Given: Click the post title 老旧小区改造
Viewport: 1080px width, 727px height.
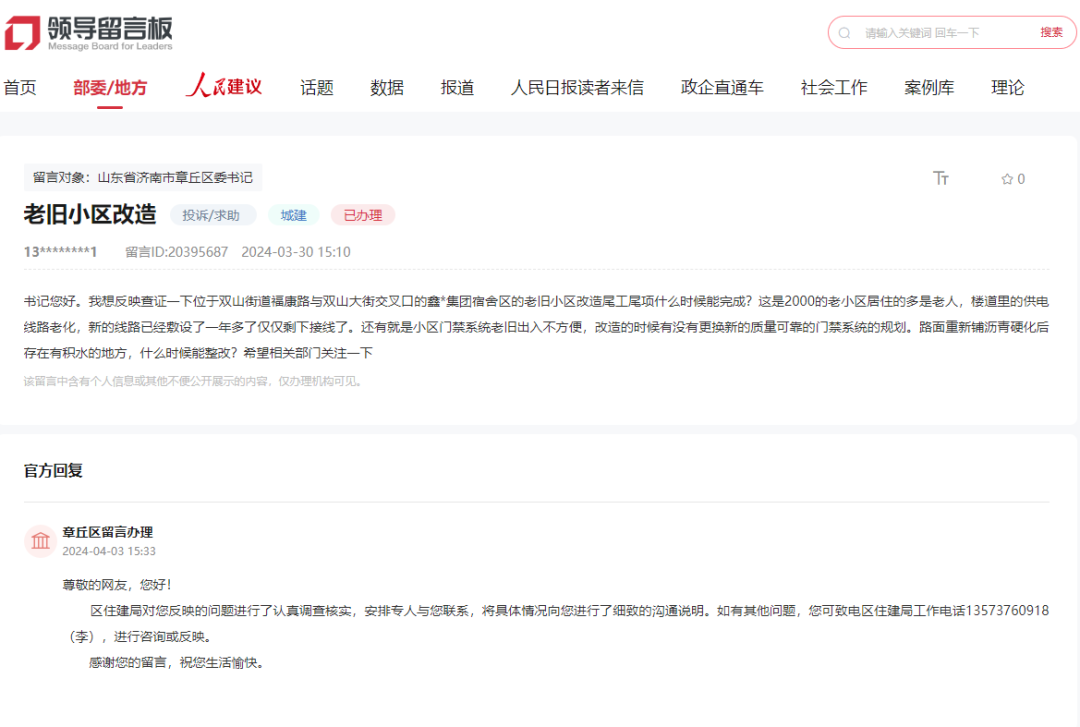Looking at the screenshot, I should click(x=90, y=214).
